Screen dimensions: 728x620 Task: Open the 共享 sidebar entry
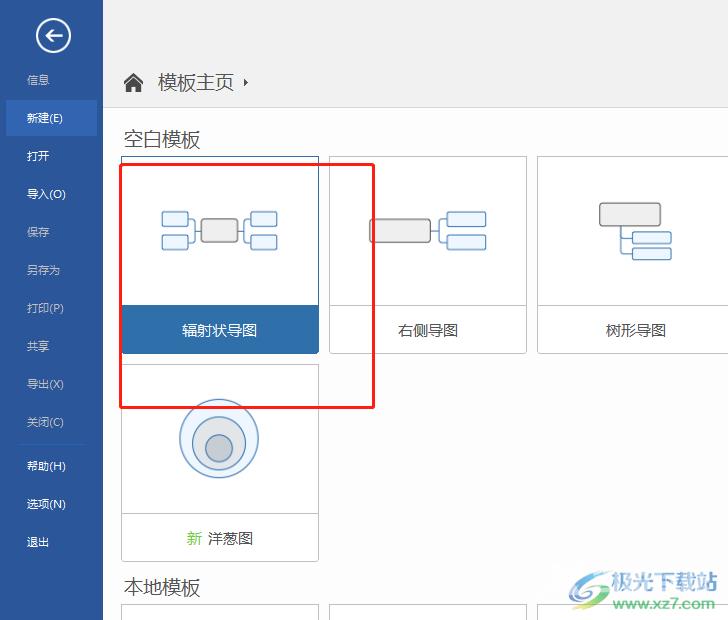(38, 346)
